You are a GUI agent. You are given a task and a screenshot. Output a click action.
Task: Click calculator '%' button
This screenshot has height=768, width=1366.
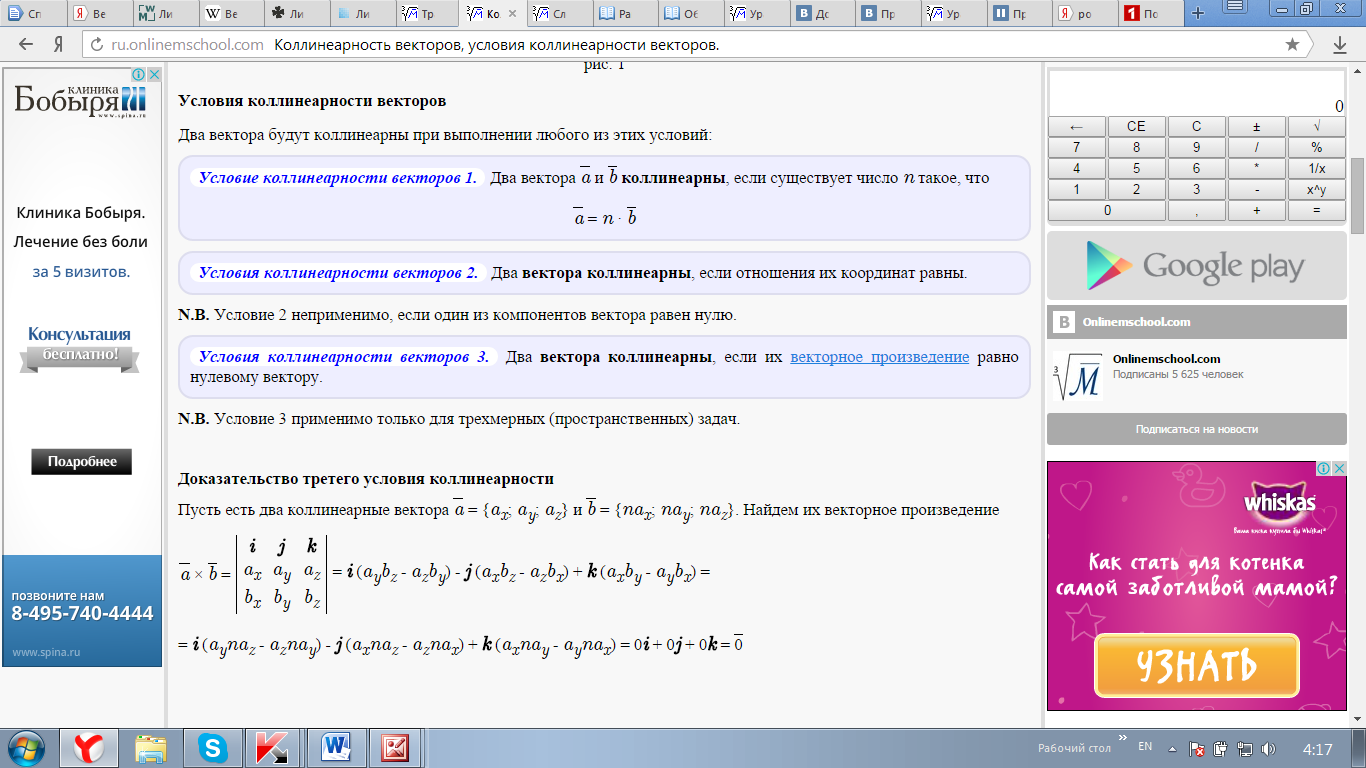coord(1316,148)
